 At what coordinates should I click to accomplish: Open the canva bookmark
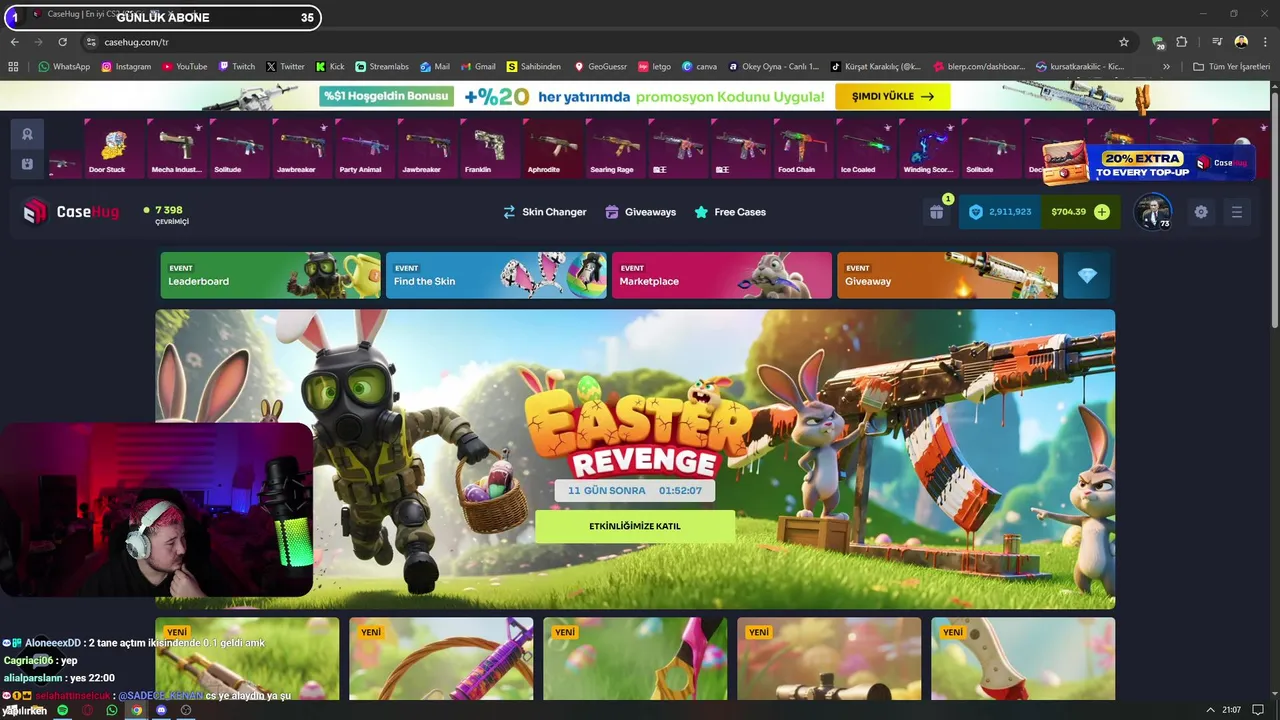[699, 67]
